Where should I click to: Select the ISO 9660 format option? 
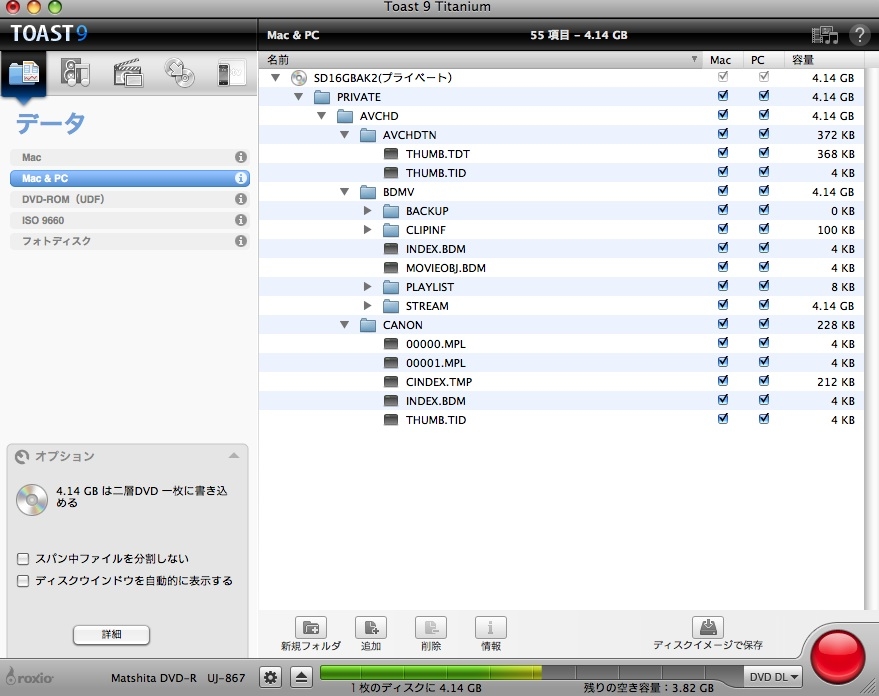tap(129, 220)
